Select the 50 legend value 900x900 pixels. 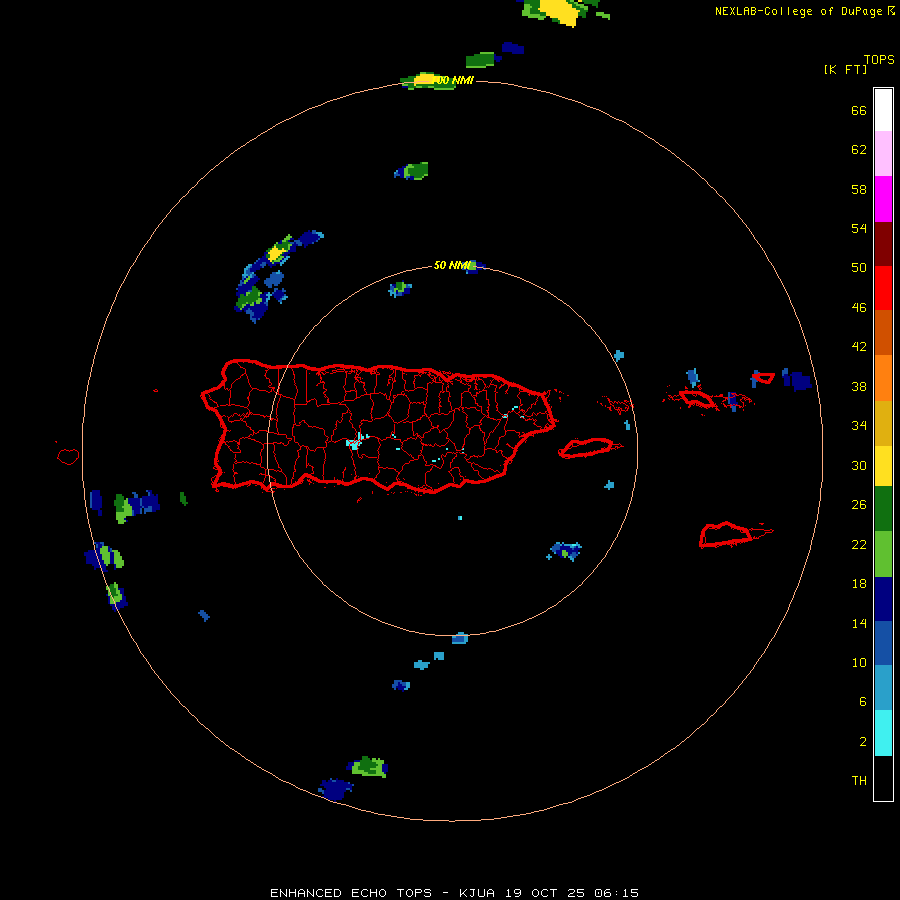(x=859, y=267)
